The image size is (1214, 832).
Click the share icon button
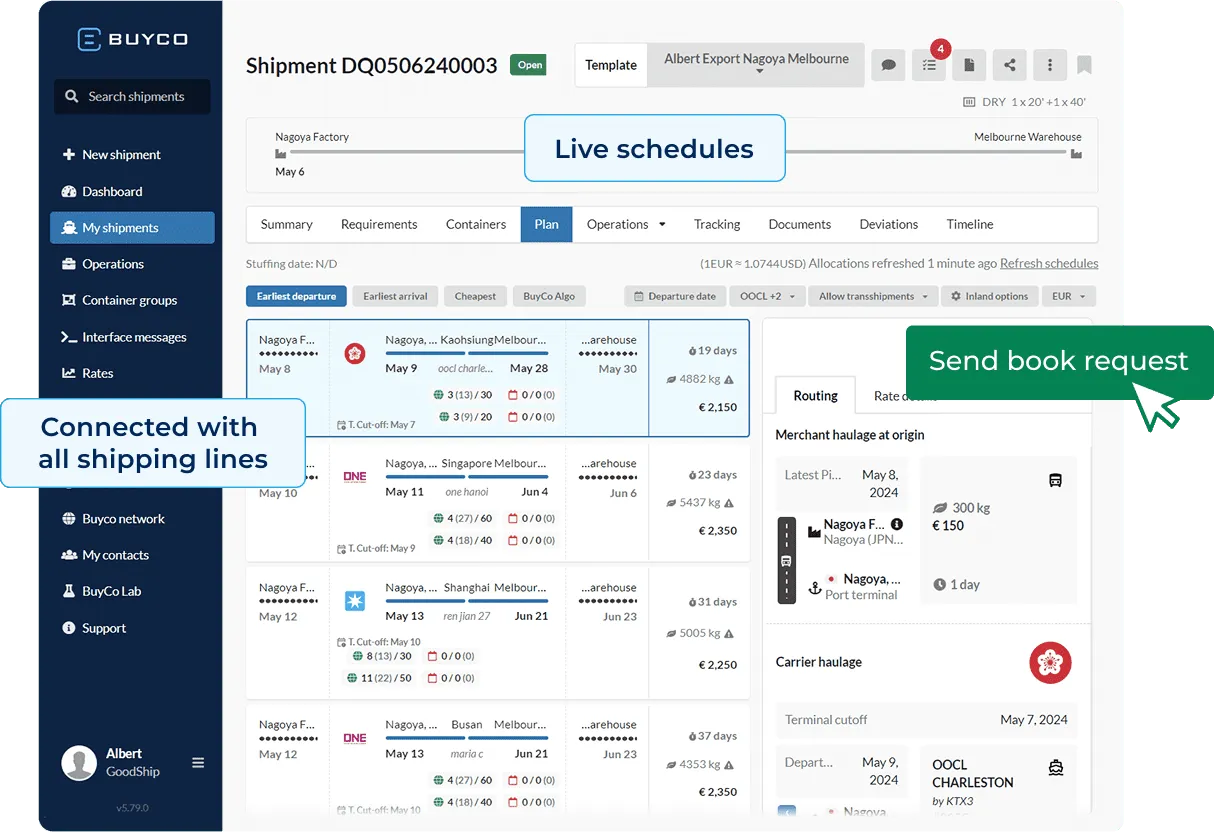(1010, 65)
